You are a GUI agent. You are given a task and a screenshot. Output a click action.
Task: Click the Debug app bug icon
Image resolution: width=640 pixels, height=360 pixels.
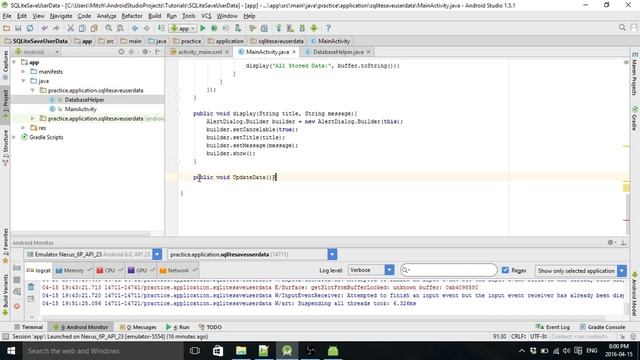(x=214, y=28)
